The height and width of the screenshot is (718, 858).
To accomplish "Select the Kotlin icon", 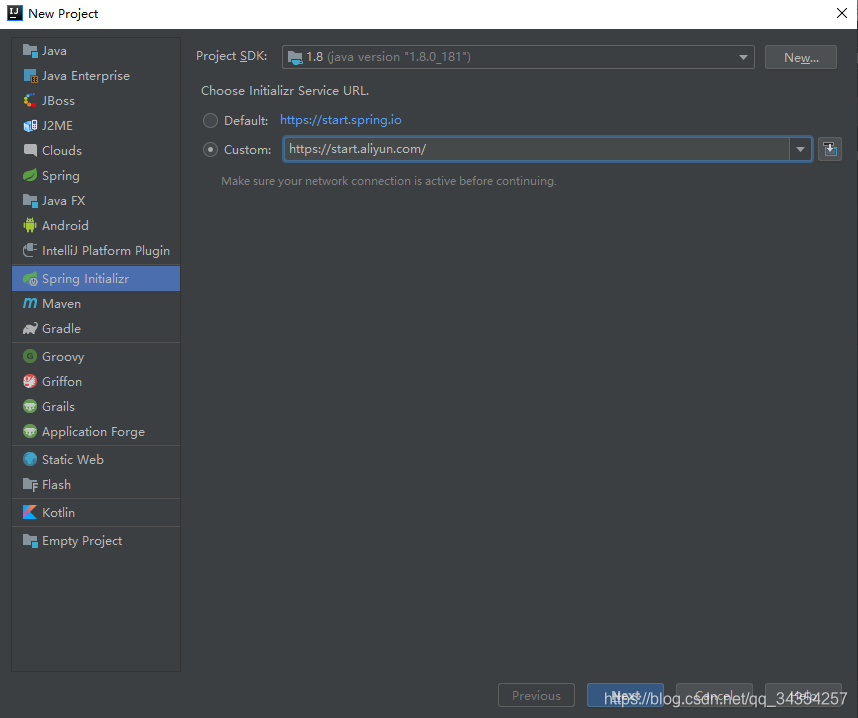I will (30, 513).
